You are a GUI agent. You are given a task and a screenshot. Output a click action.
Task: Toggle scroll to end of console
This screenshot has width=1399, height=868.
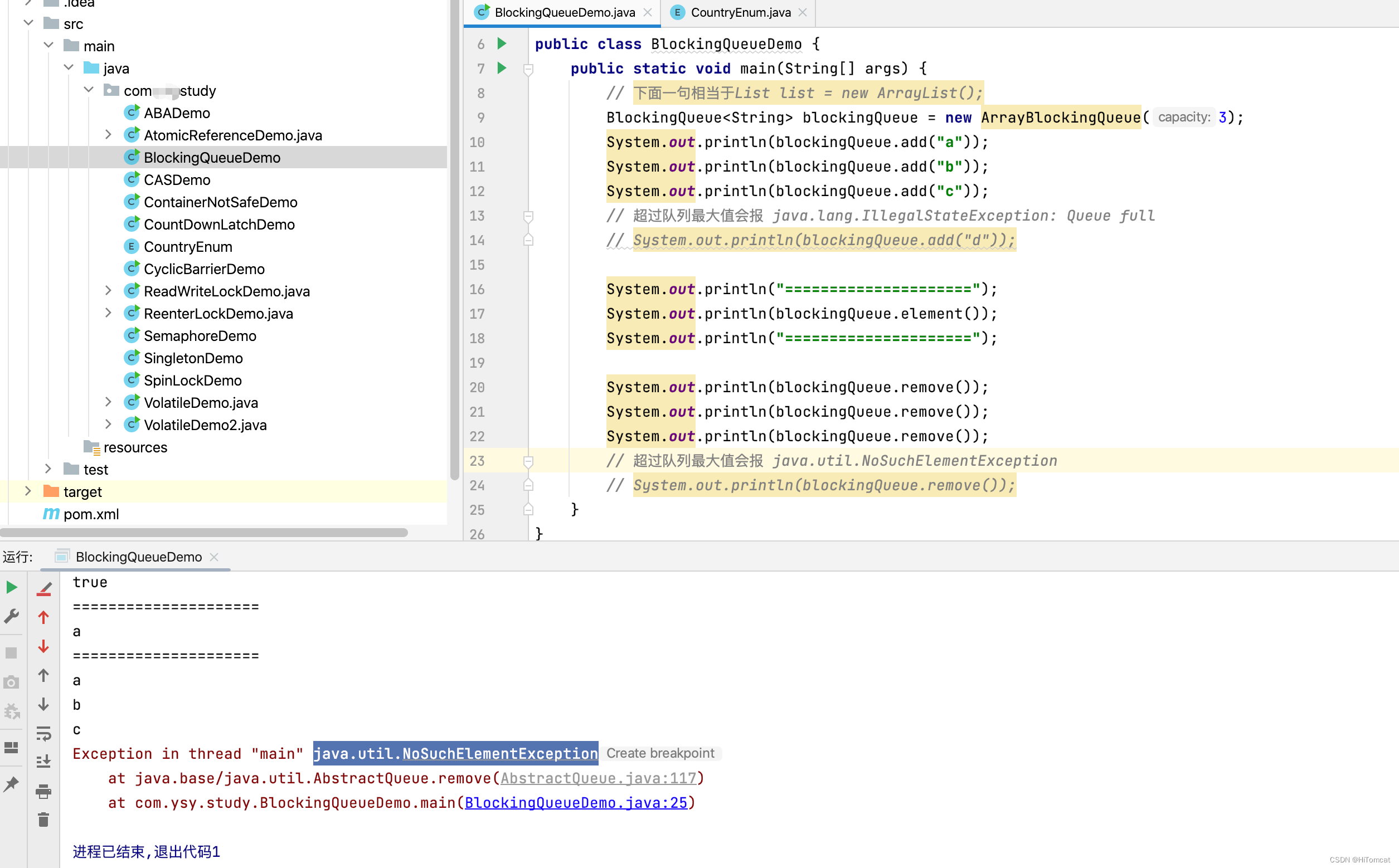[x=43, y=762]
